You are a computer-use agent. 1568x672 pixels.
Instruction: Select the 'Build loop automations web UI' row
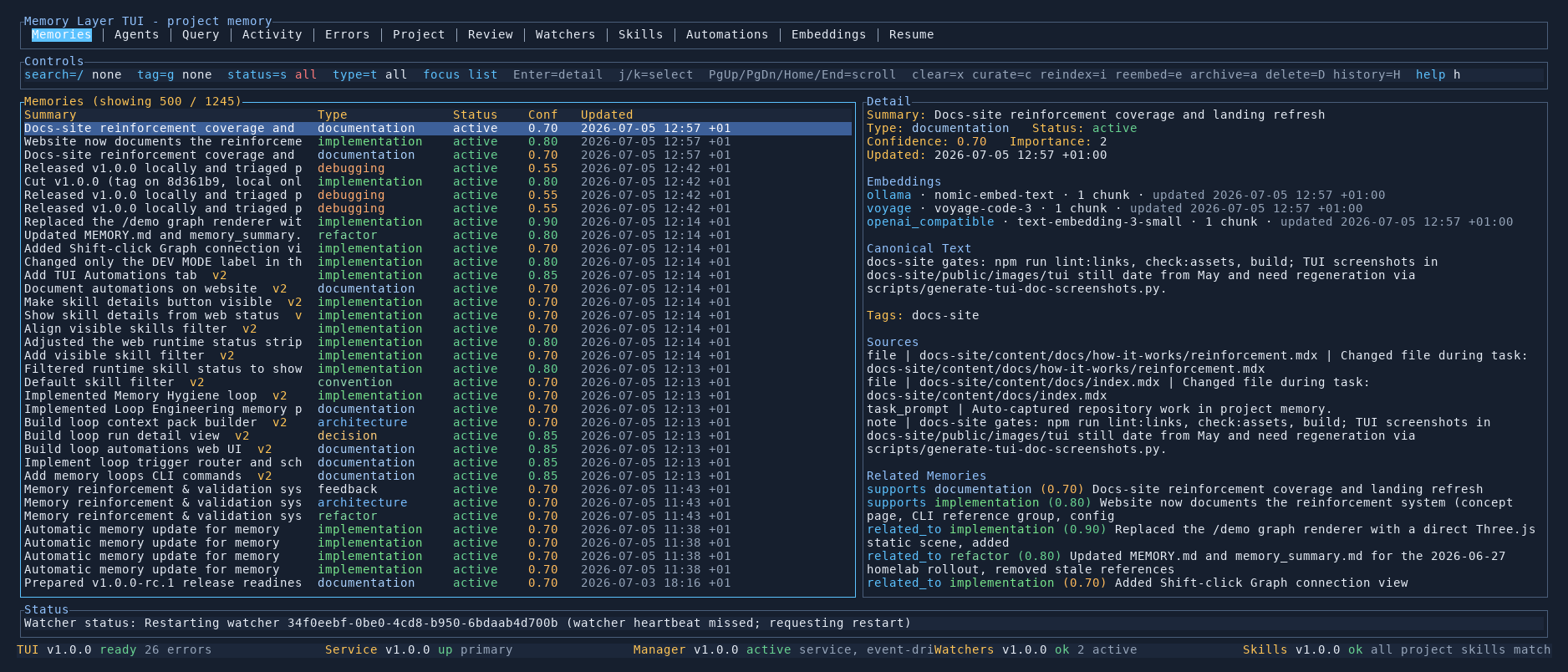click(438, 449)
